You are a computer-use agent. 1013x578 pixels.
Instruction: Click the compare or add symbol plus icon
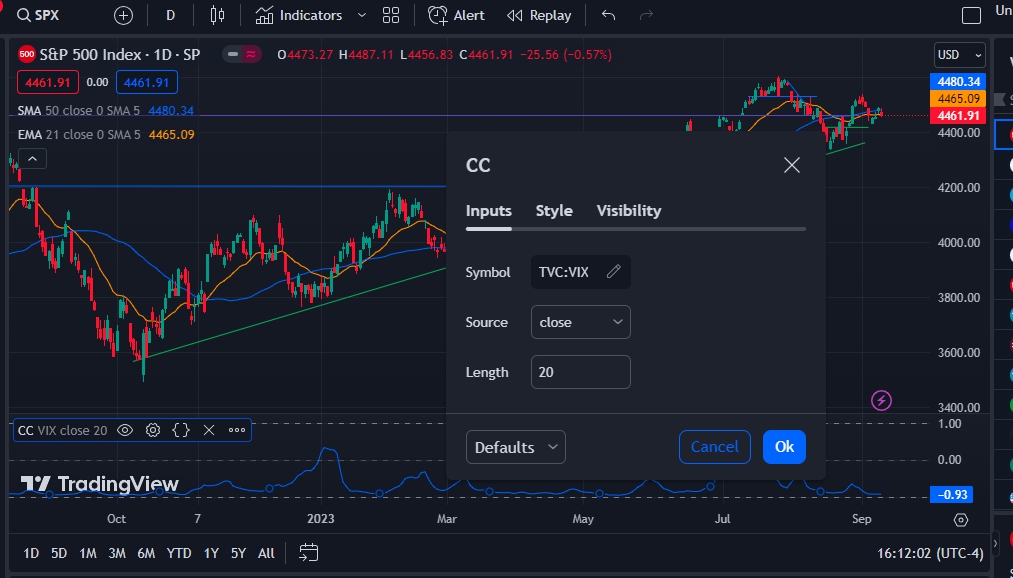[x=123, y=15]
